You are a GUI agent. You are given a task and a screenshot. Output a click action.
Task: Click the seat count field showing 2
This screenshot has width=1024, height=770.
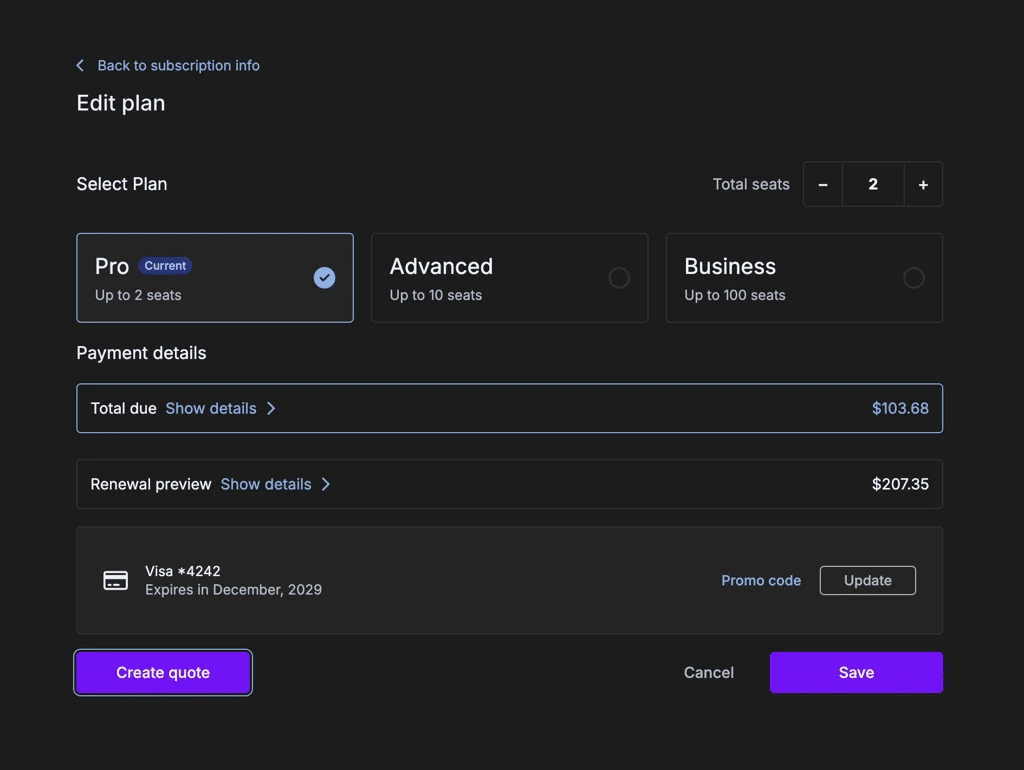click(x=873, y=184)
